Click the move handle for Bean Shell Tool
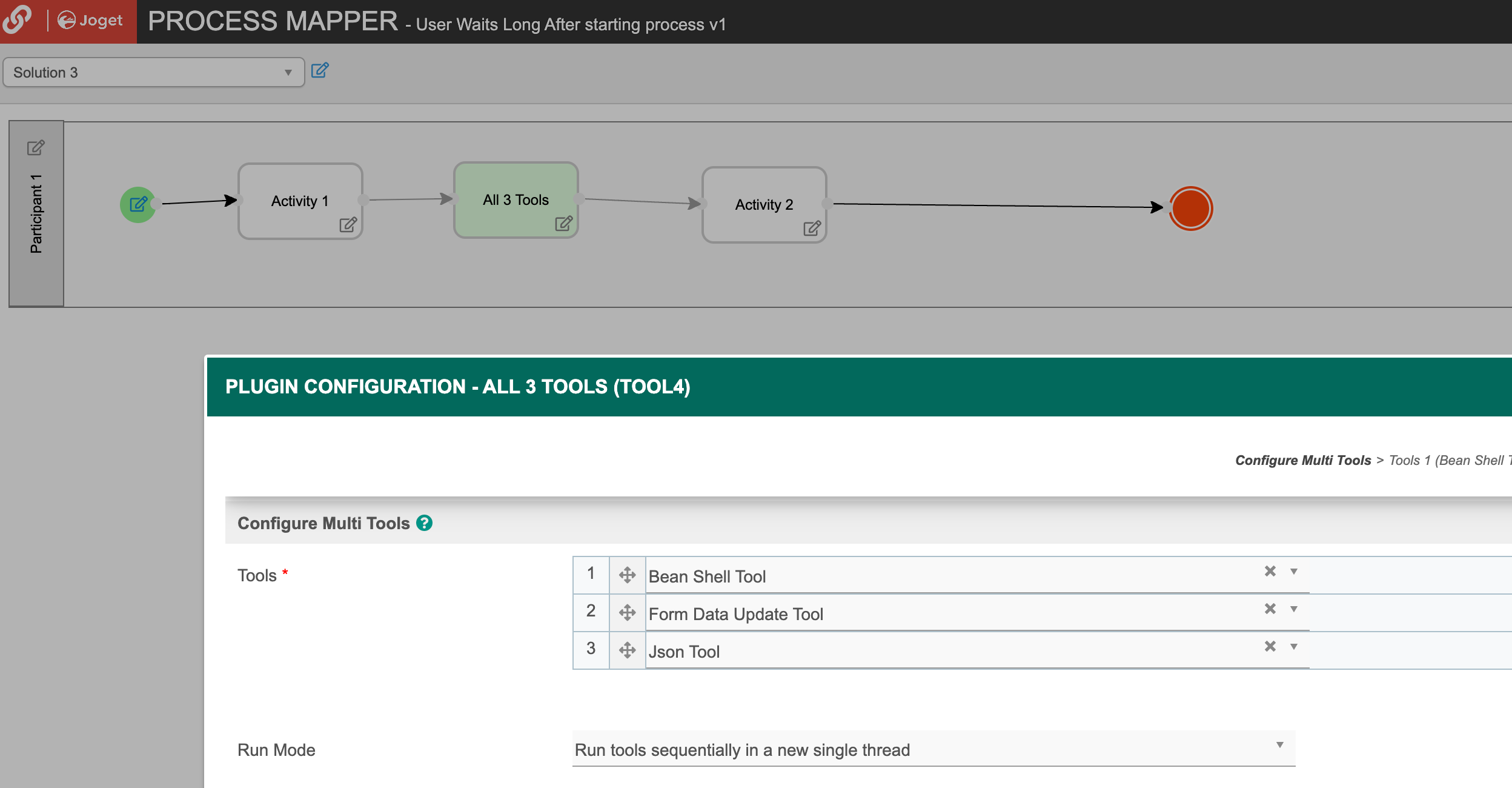This screenshot has width=1512, height=788. (627, 575)
